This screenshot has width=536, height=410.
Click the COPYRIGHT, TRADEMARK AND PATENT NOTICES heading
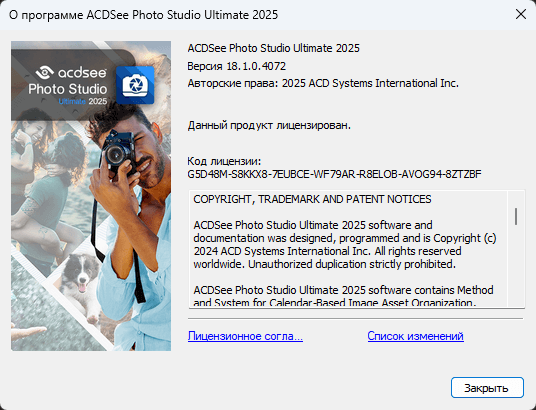point(312,199)
